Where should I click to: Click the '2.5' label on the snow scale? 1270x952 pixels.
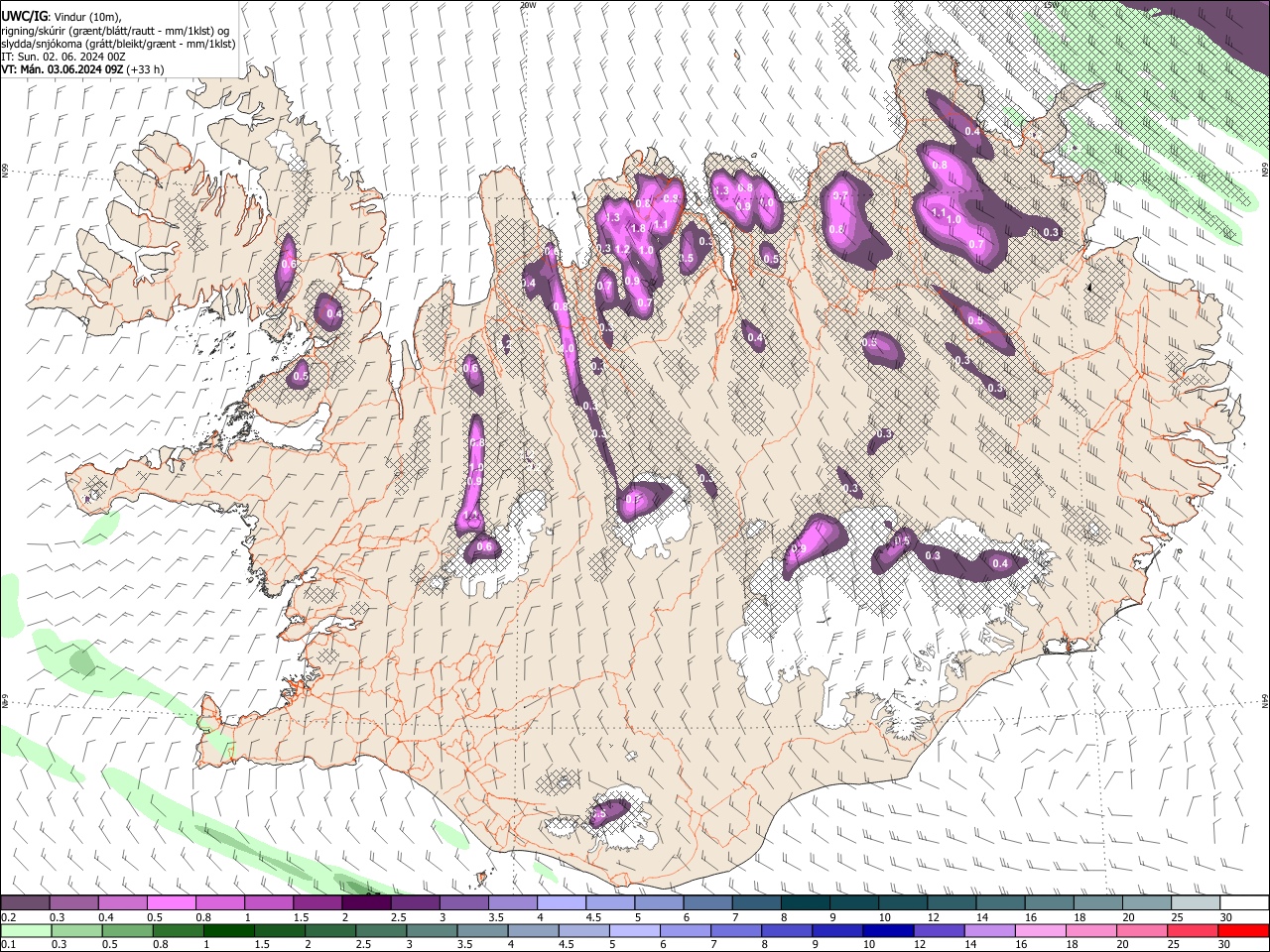coord(399,917)
